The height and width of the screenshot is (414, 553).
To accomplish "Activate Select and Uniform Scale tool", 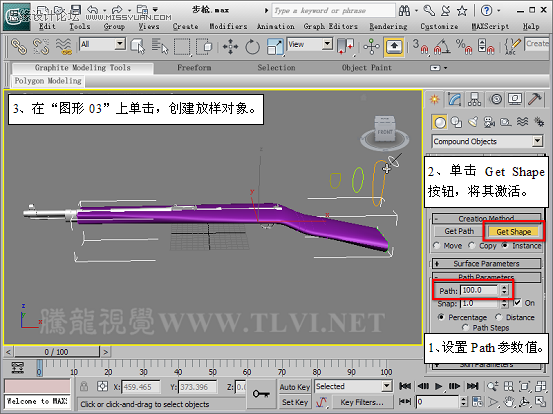I will tap(275, 46).
